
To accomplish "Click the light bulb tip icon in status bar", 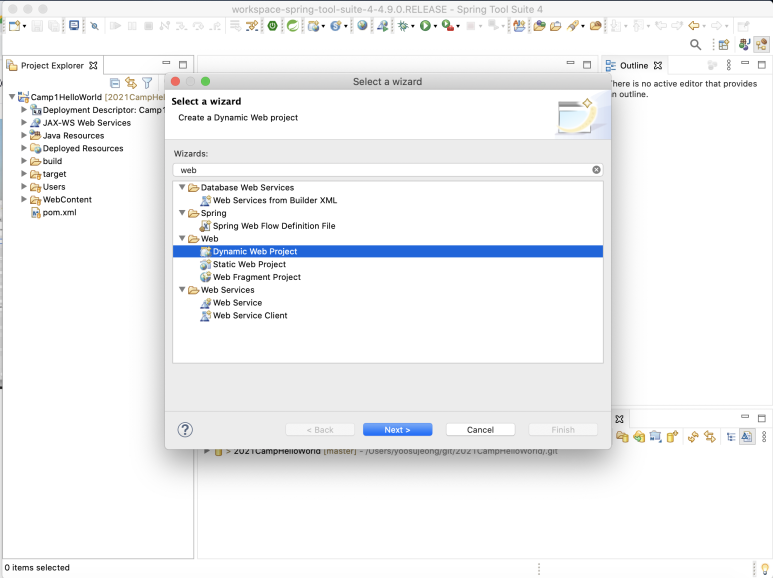I will (765, 569).
